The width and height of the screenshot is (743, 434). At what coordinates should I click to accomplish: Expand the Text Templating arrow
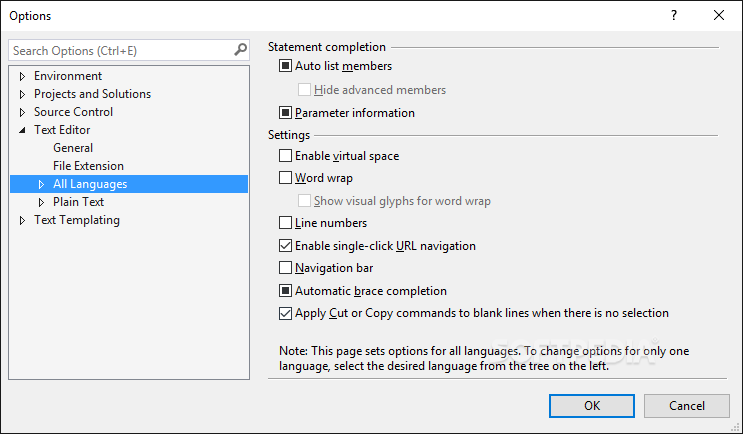[x=22, y=220]
